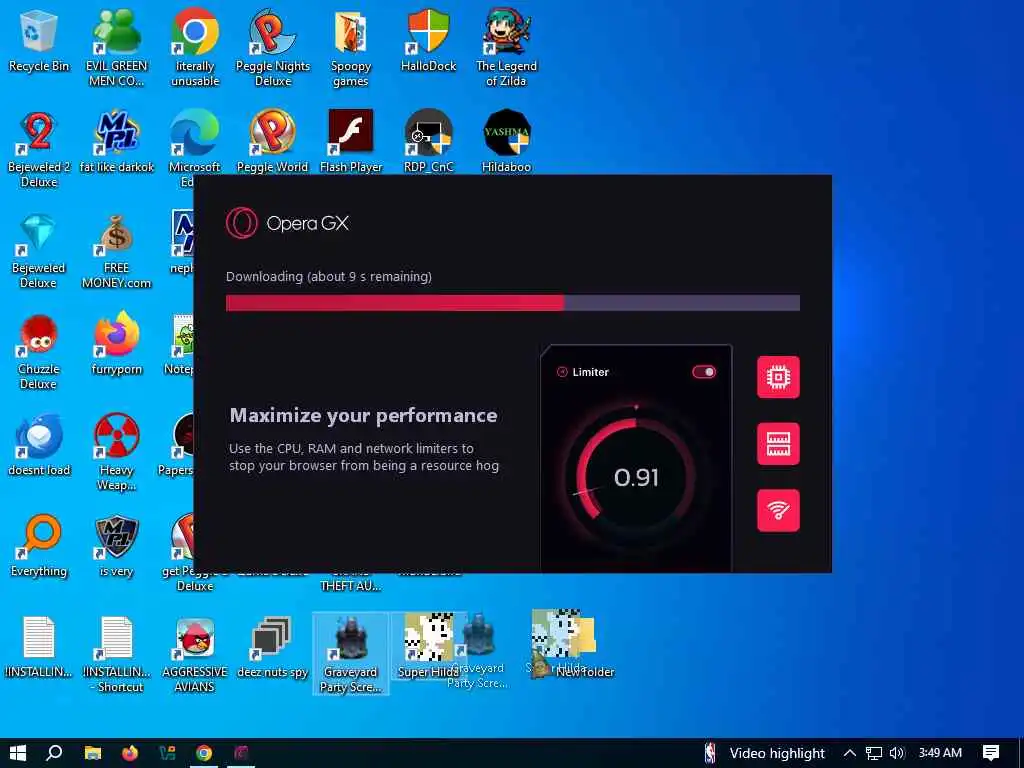Screen dimensions: 1024x768
Task: Select the Peggle Nights Deluxe shortcut
Action: click(x=272, y=49)
